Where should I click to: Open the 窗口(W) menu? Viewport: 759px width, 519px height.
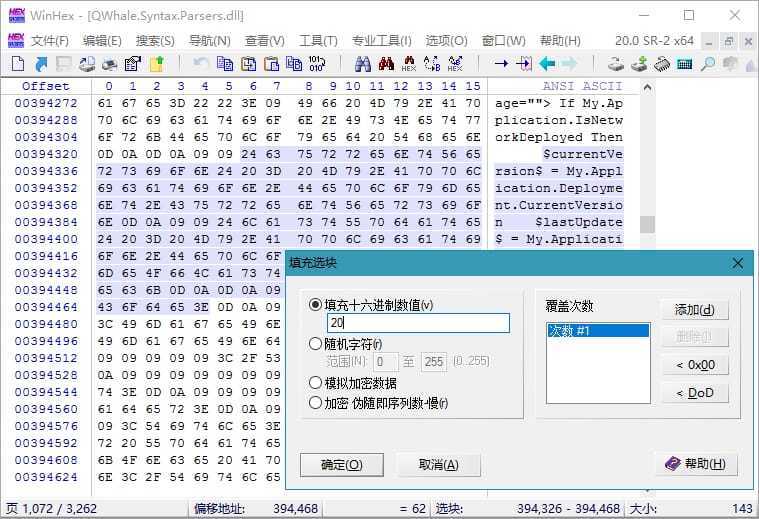[x=503, y=41]
